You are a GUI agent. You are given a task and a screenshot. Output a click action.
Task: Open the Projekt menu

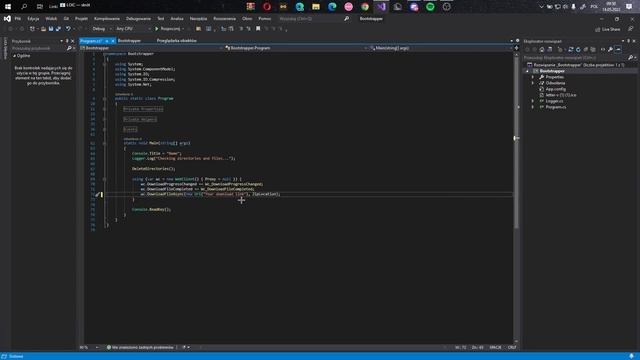coord(81,19)
